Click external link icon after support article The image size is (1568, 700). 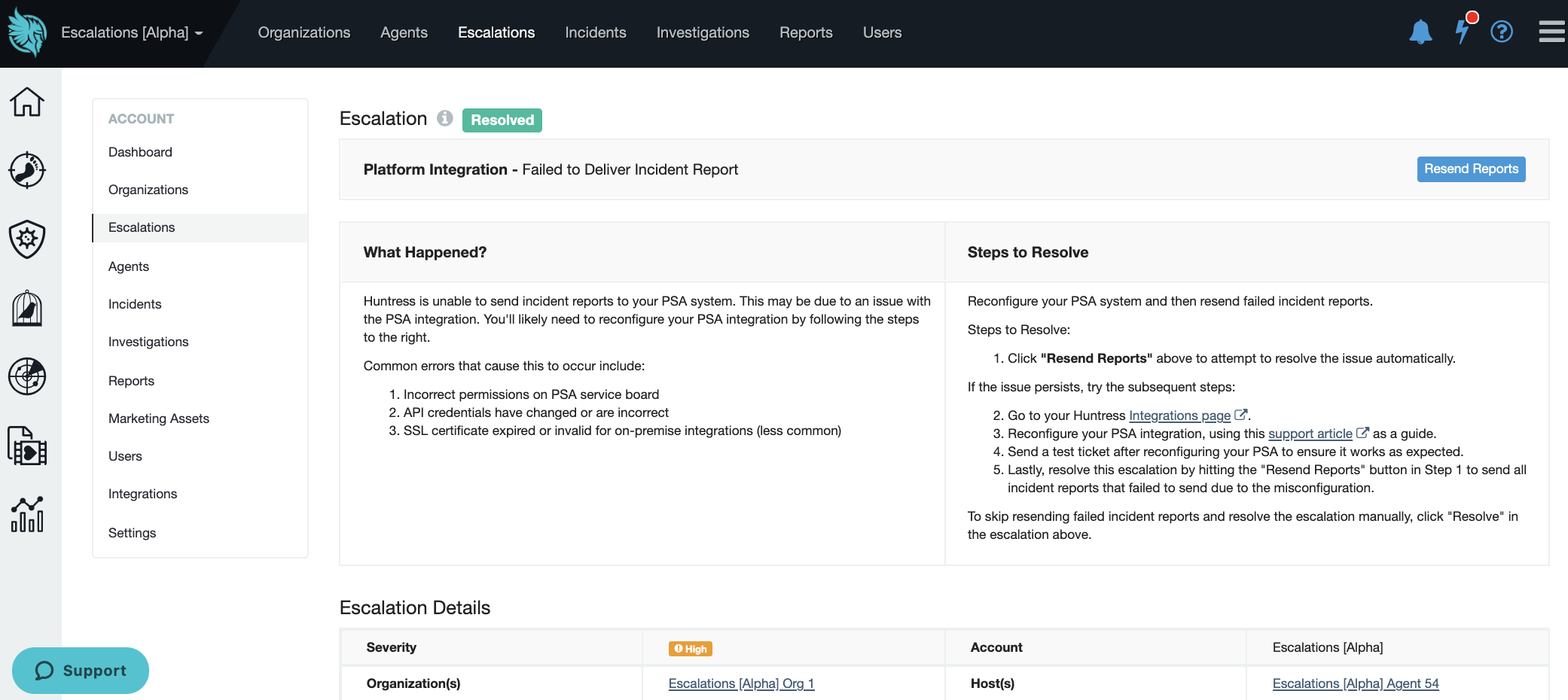[x=1362, y=433]
